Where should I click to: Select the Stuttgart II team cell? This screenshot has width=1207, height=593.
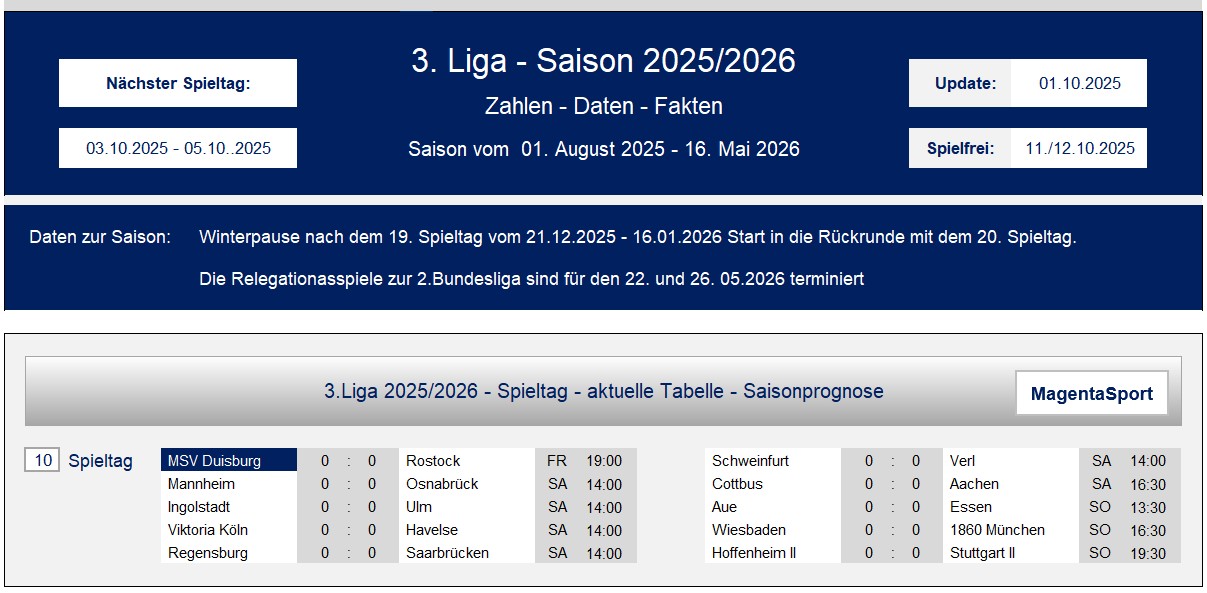tap(1010, 553)
